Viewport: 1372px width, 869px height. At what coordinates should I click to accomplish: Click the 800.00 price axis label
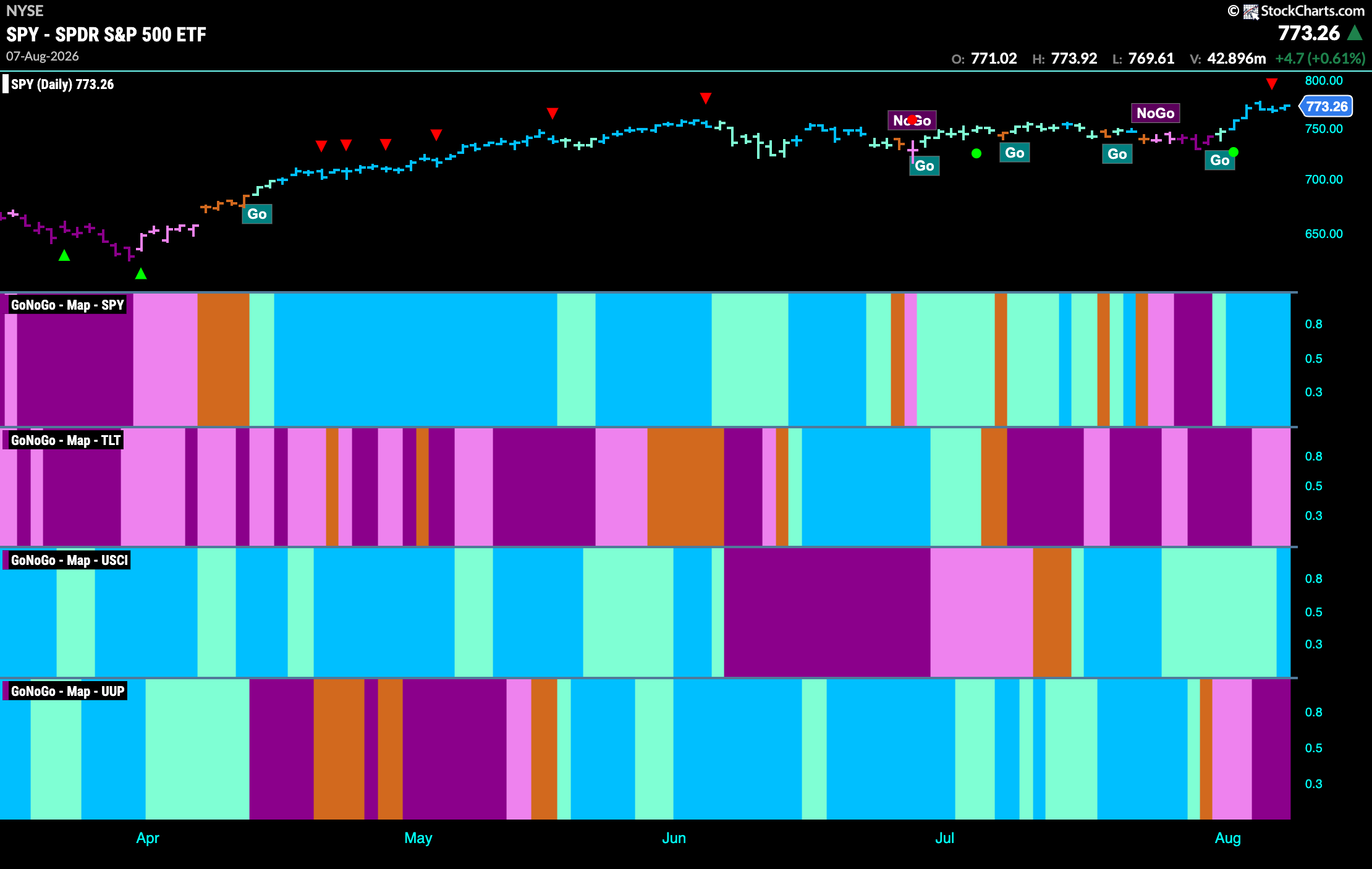tap(1324, 80)
